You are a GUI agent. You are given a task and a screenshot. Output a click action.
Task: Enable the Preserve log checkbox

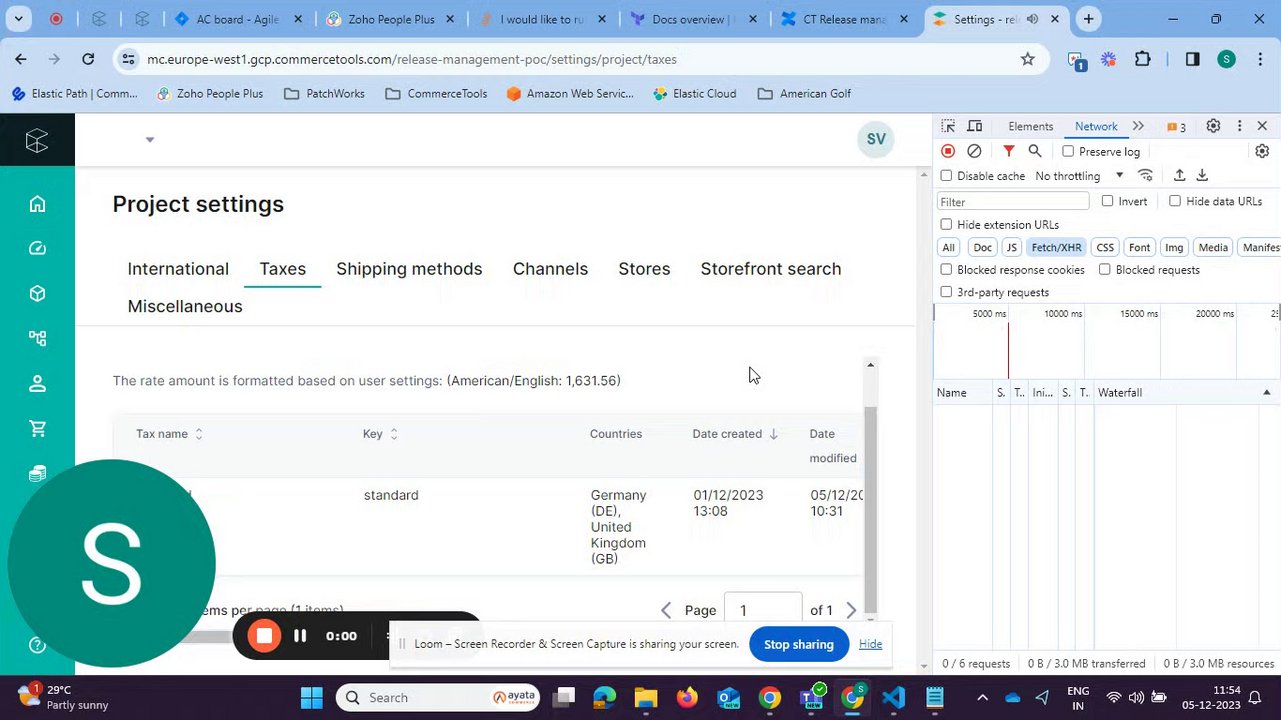coord(1068,151)
